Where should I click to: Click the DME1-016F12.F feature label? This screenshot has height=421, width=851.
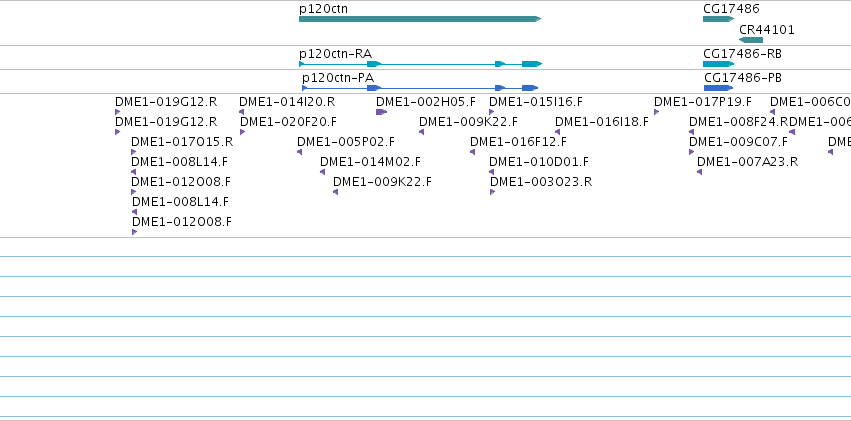pos(518,142)
